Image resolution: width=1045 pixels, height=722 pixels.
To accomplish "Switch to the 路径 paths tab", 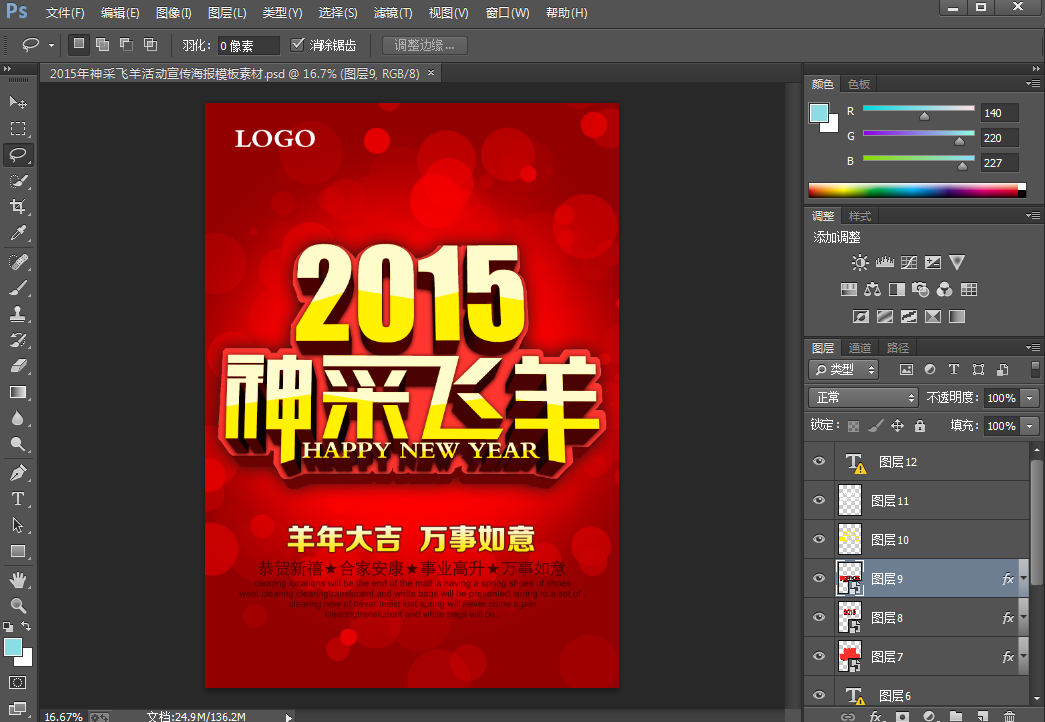I will click(x=897, y=347).
